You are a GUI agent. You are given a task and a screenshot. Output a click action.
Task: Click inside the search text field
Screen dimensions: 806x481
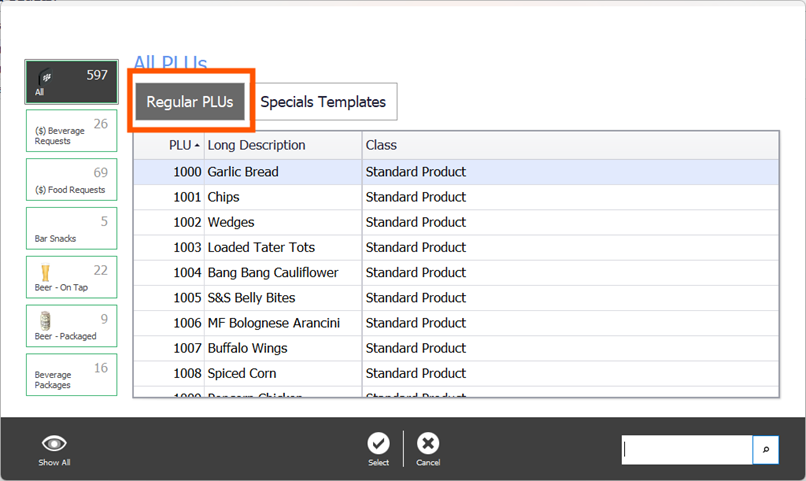(x=686, y=450)
